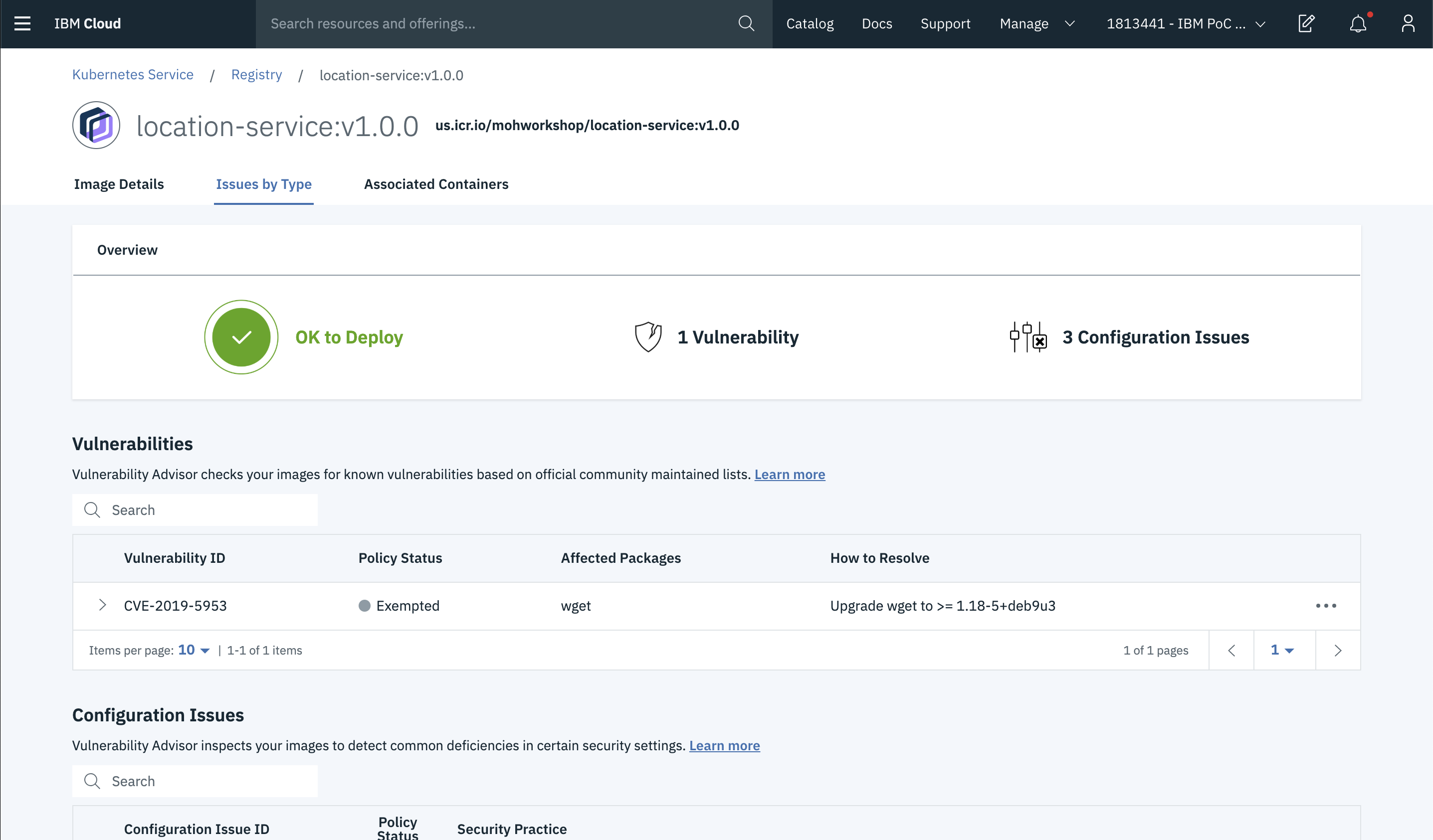Click the wget affected package cell

[576, 606]
